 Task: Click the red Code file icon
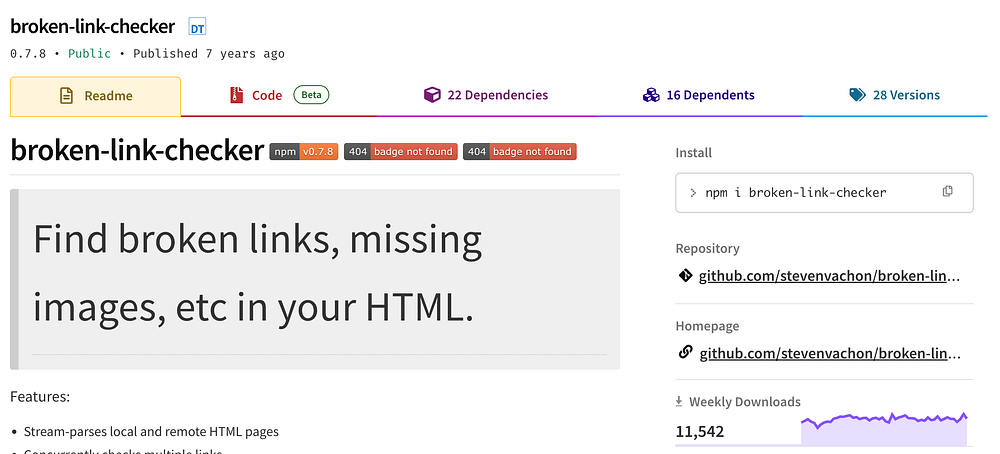pyautogui.click(x=237, y=96)
